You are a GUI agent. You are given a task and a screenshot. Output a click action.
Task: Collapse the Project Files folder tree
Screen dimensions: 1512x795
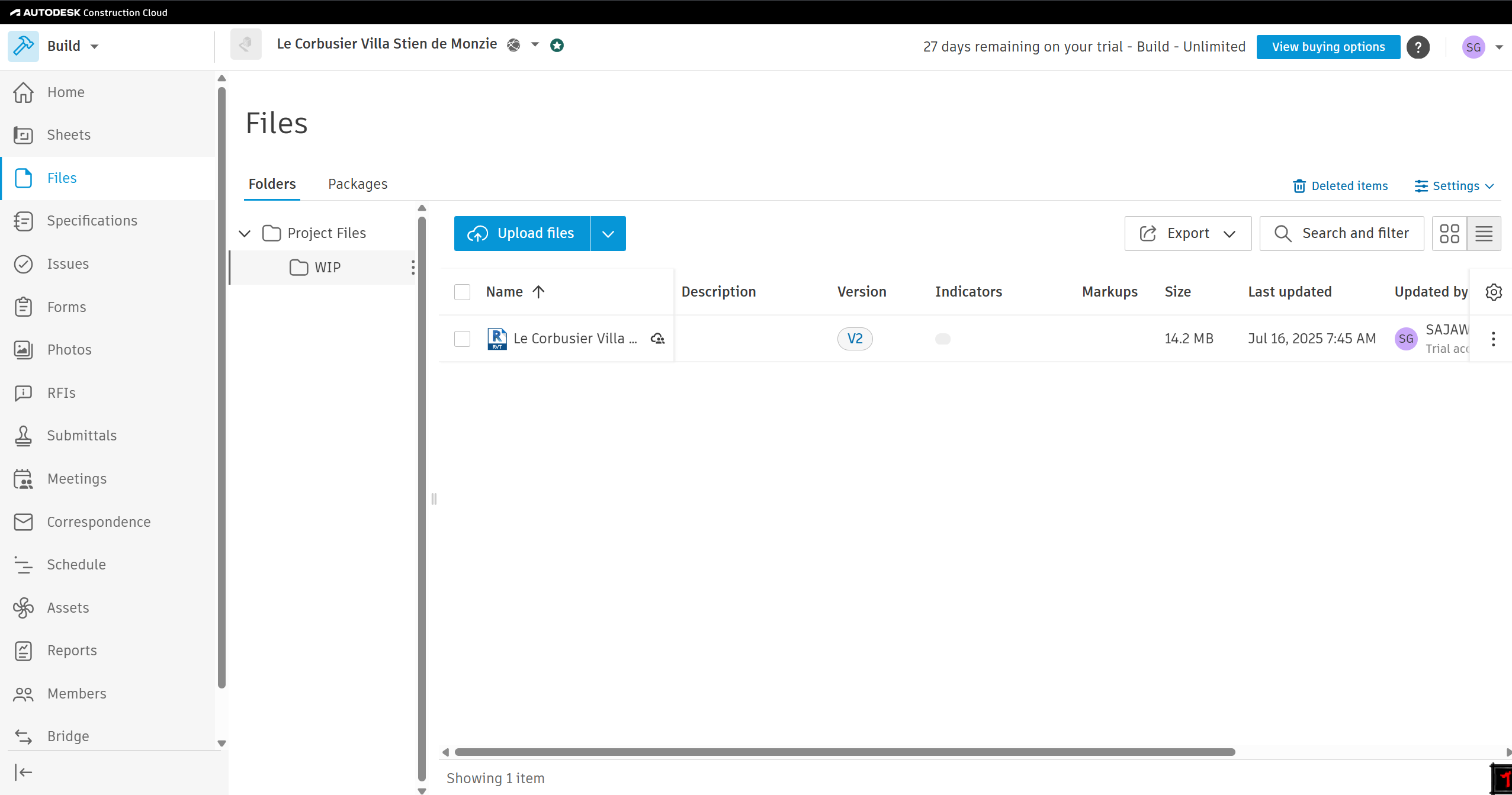pyautogui.click(x=245, y=233)
